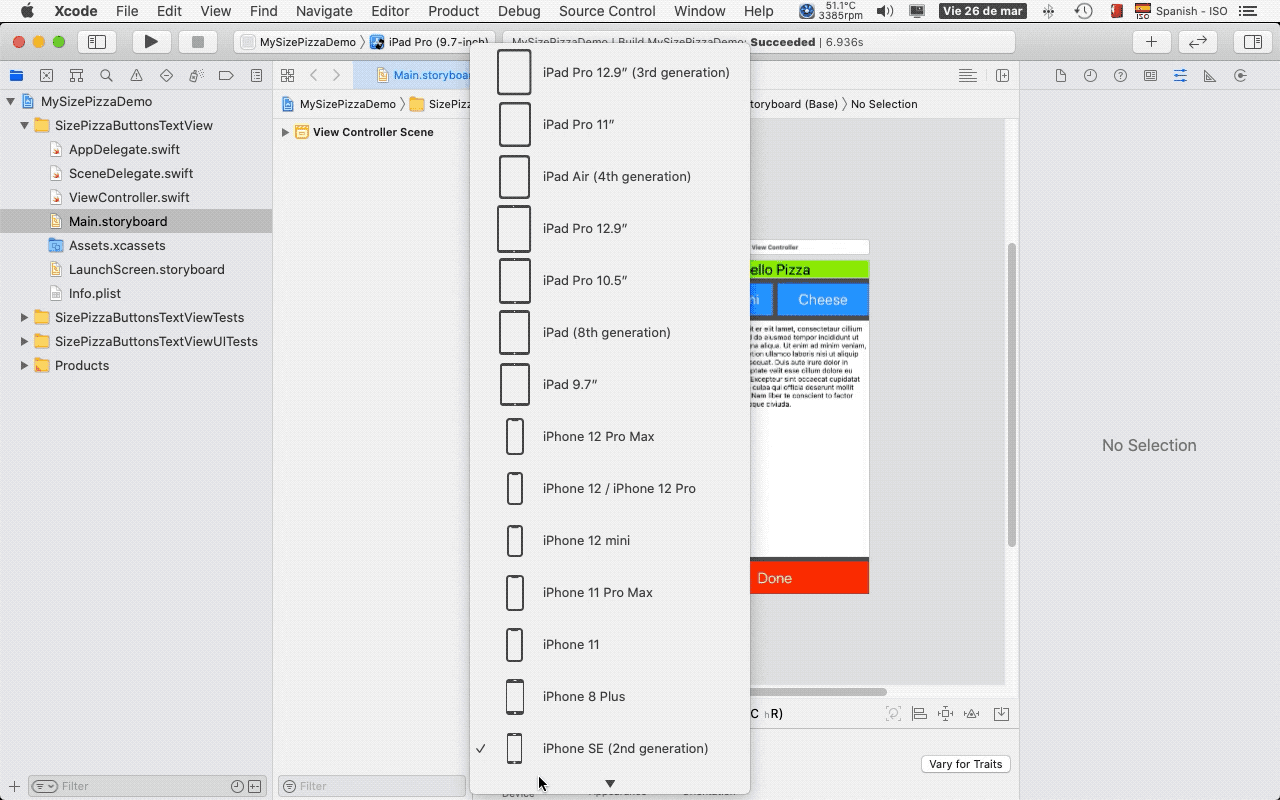Open the Issue navigator warning icon
Viewport: 1280px width, 800px height.
click(136, 76)
